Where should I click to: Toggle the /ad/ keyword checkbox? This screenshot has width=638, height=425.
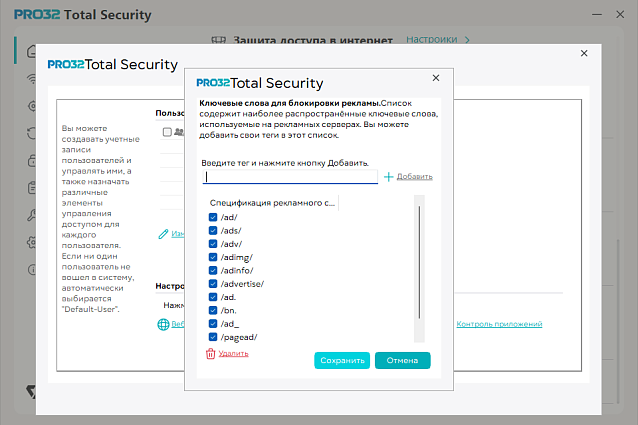[x=213, y=217]
